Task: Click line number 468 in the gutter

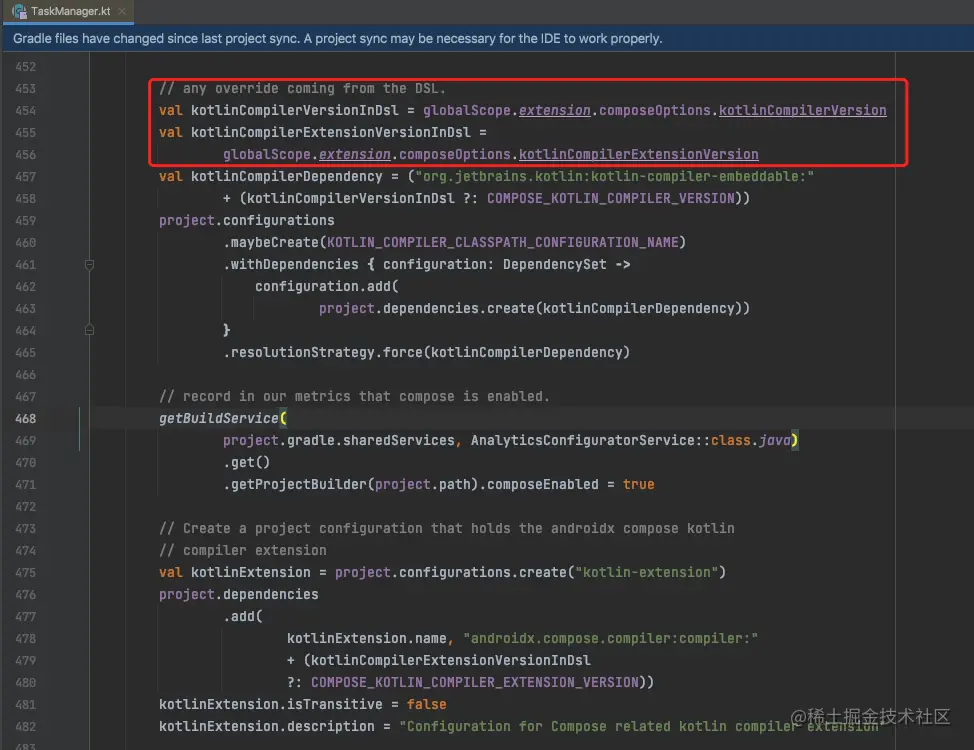Action: coord(25,419)
